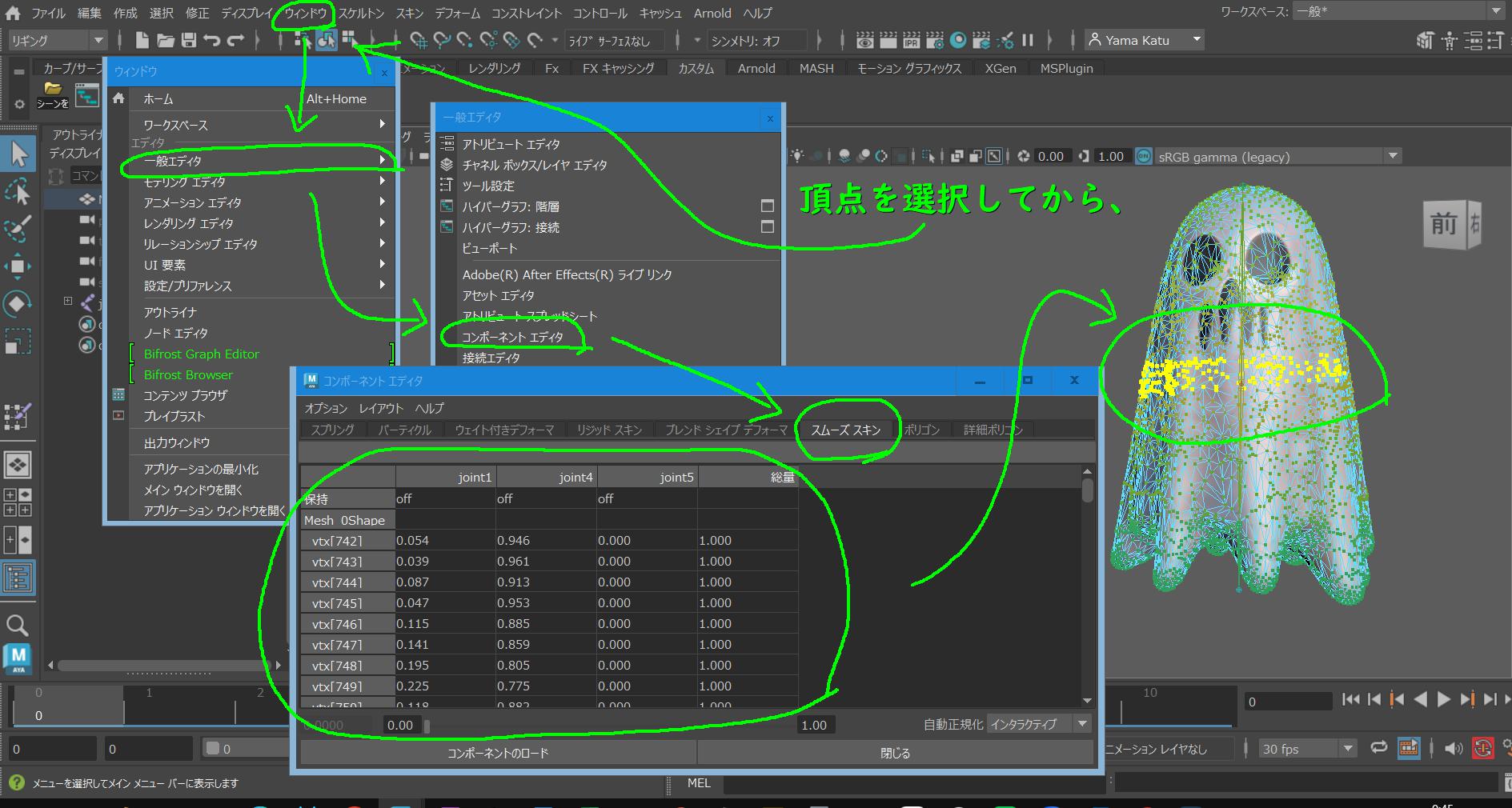The height and width of the screenshot is (808, 1512).
Task: Open Render View window icon
Action: tap(864, 40)
